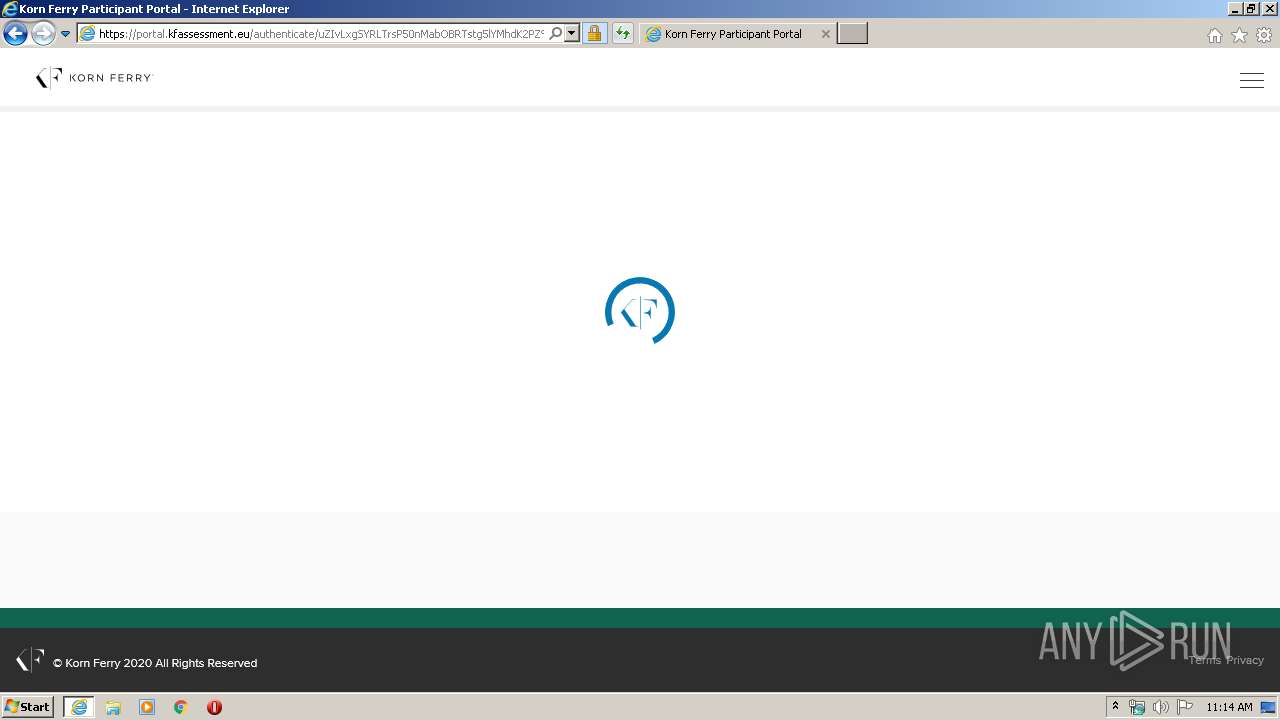The height and width of the screenshot is (720, 1280).
Task: Click the Windows Start button
Action: pos(27,707)
